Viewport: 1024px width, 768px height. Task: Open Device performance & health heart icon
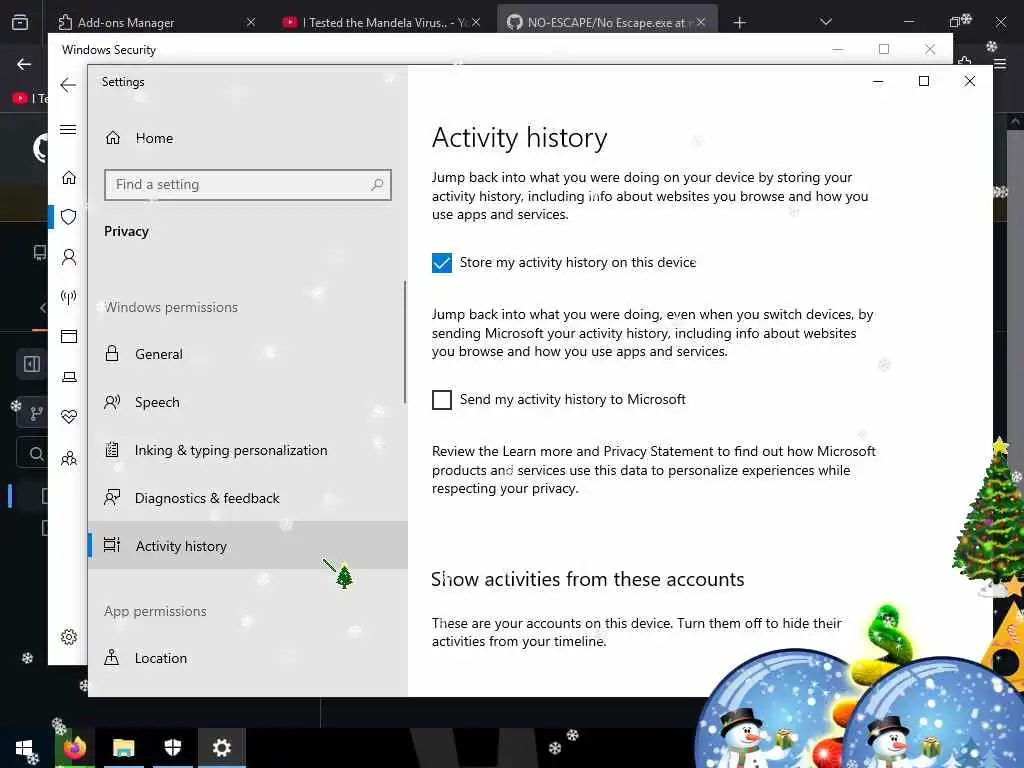tap(69, 417)
